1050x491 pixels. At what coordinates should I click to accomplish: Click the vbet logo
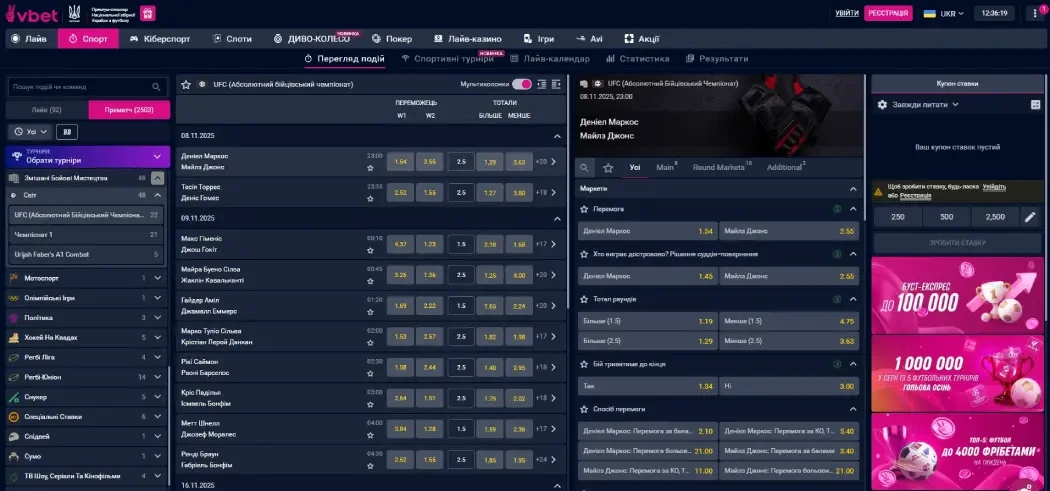31,13
